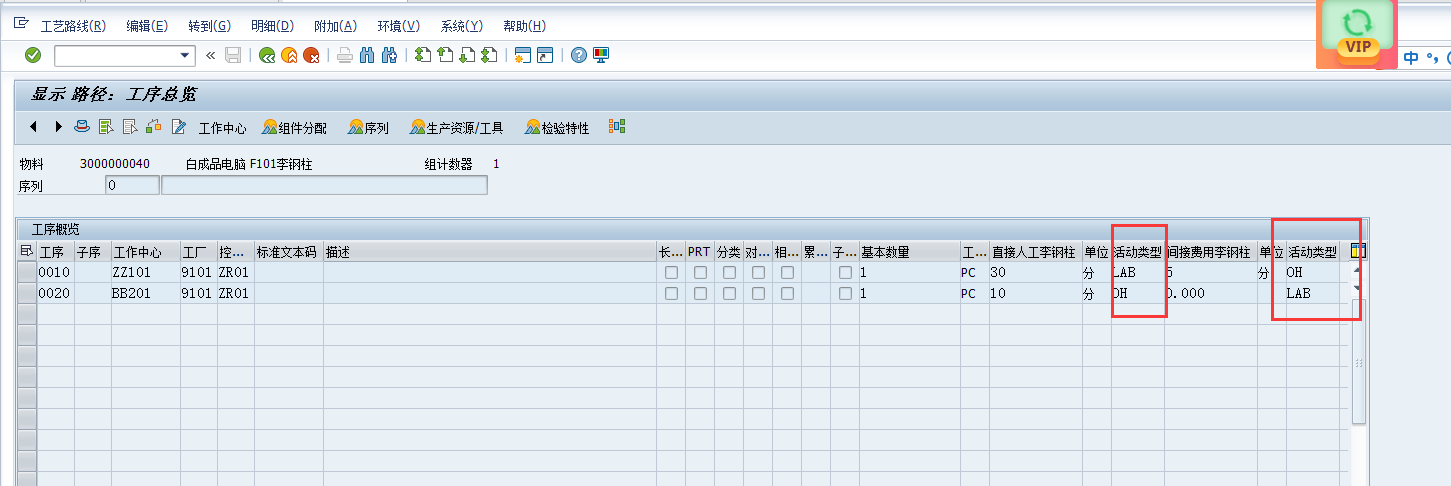Viewport: 1451px width, 486px height.
Task: Click the Next Page icon
Action: pyautogui.click(x=467, y=55)
